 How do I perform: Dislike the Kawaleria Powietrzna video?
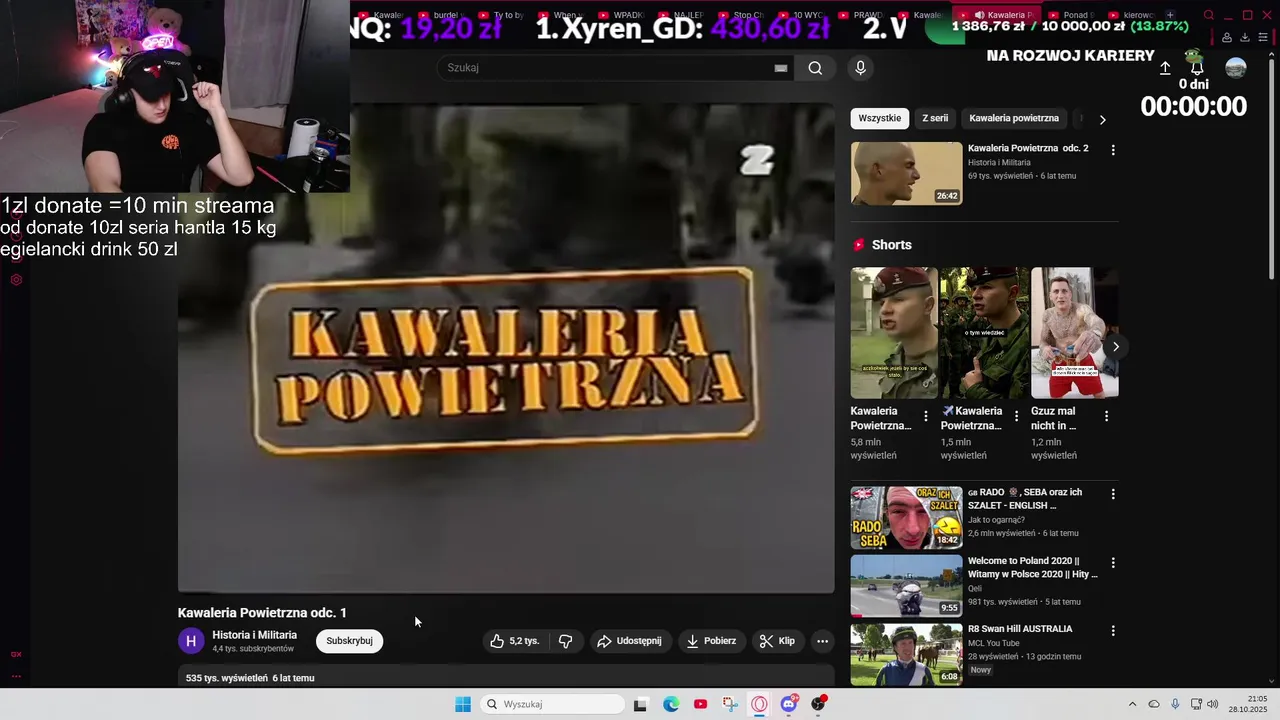(x=565, y=641)
